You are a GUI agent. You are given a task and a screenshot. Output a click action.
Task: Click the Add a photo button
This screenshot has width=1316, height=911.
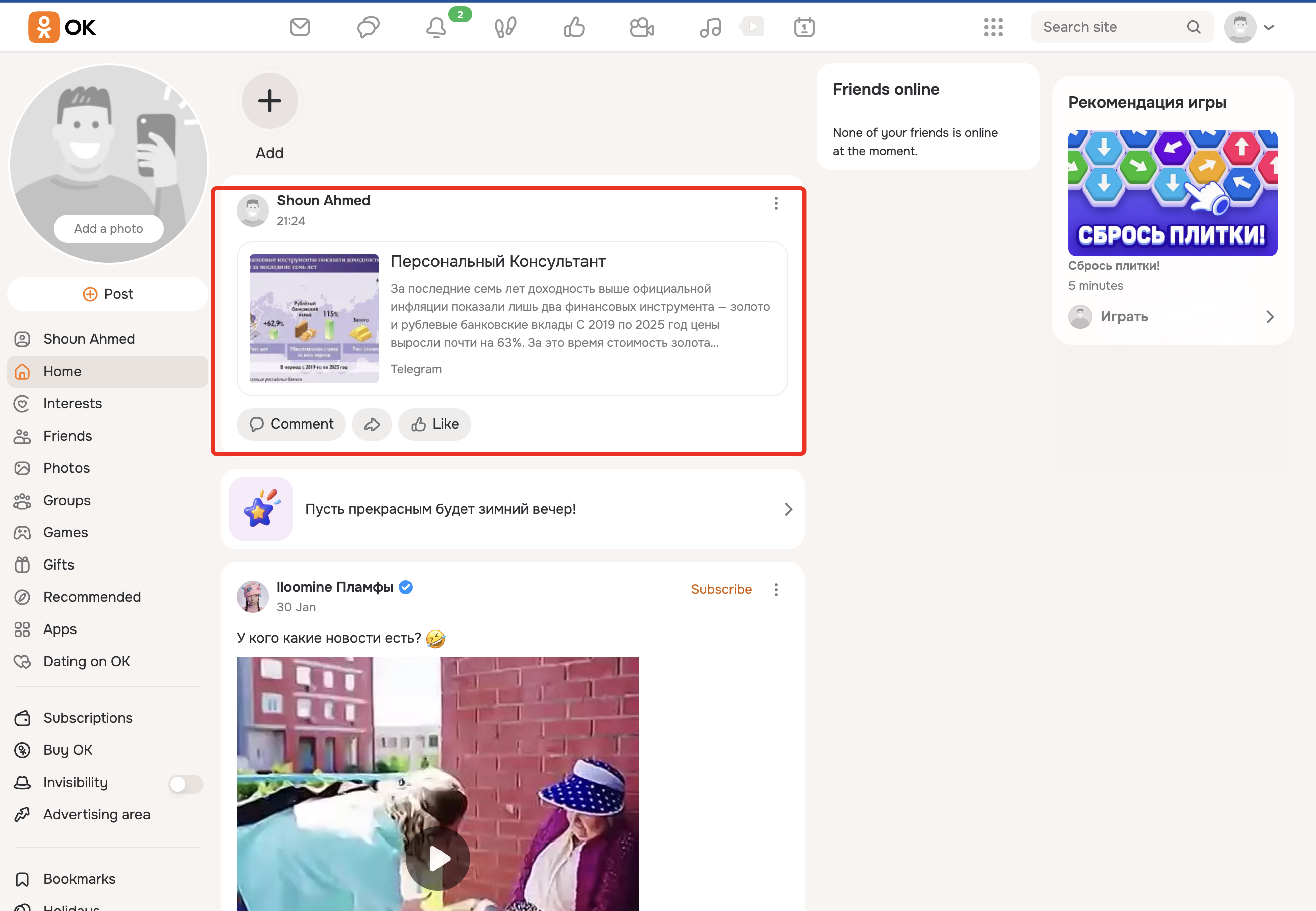pyautogui.click(x=108, y=228)
